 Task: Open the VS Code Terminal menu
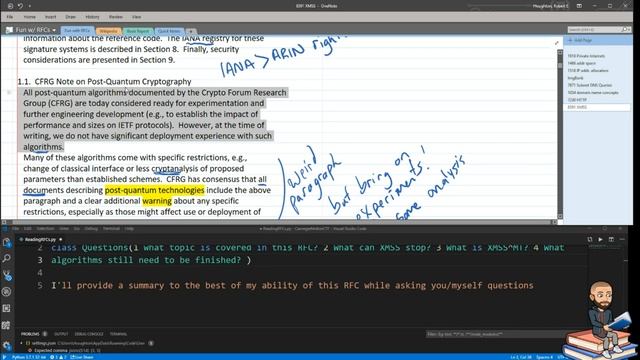(111, 229)
